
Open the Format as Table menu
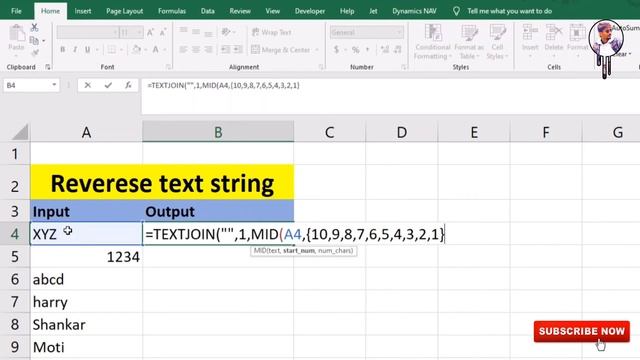(x=469, y=42)
